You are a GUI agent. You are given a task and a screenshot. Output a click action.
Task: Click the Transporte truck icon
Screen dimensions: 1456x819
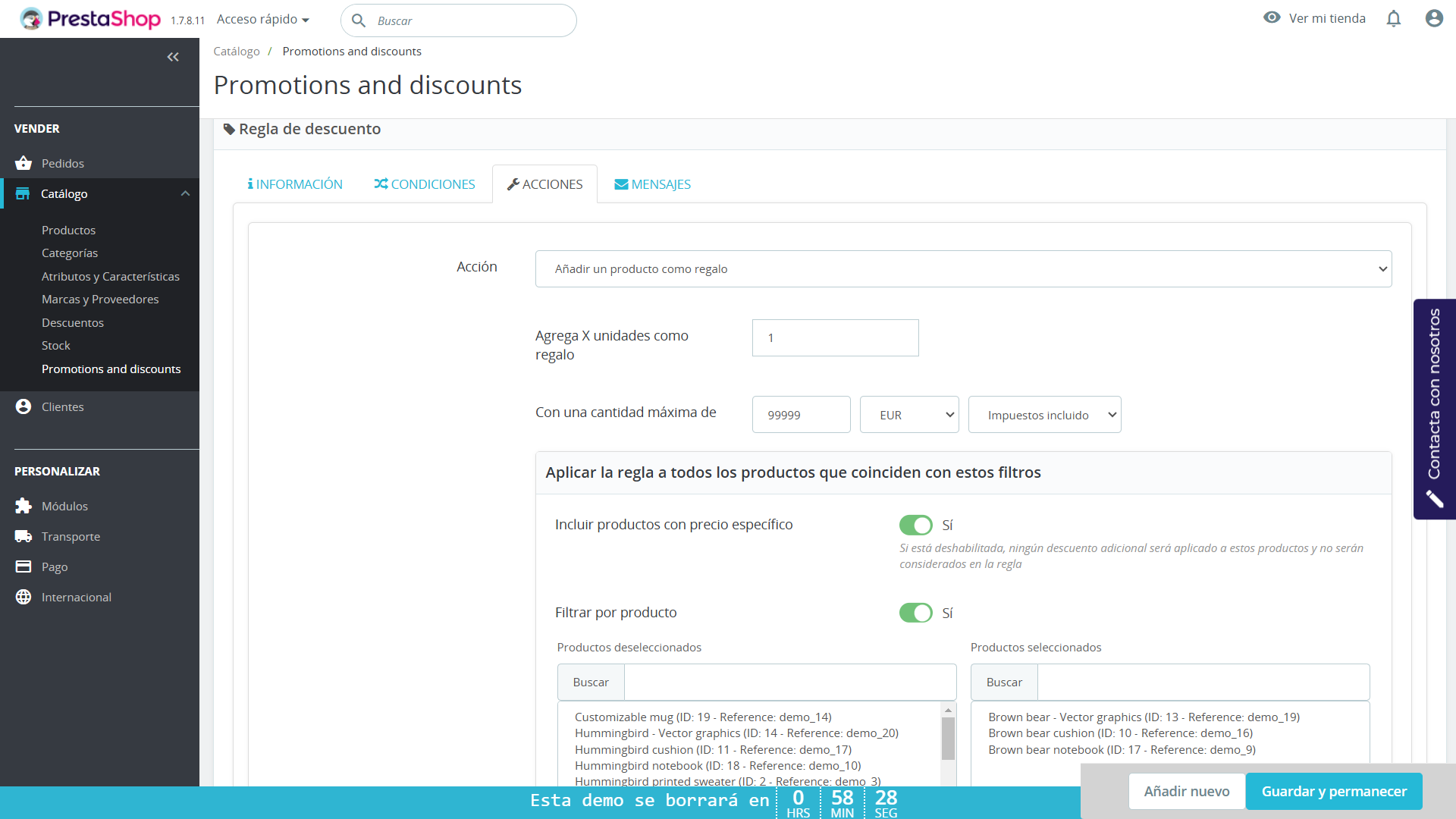pos(24,536)
